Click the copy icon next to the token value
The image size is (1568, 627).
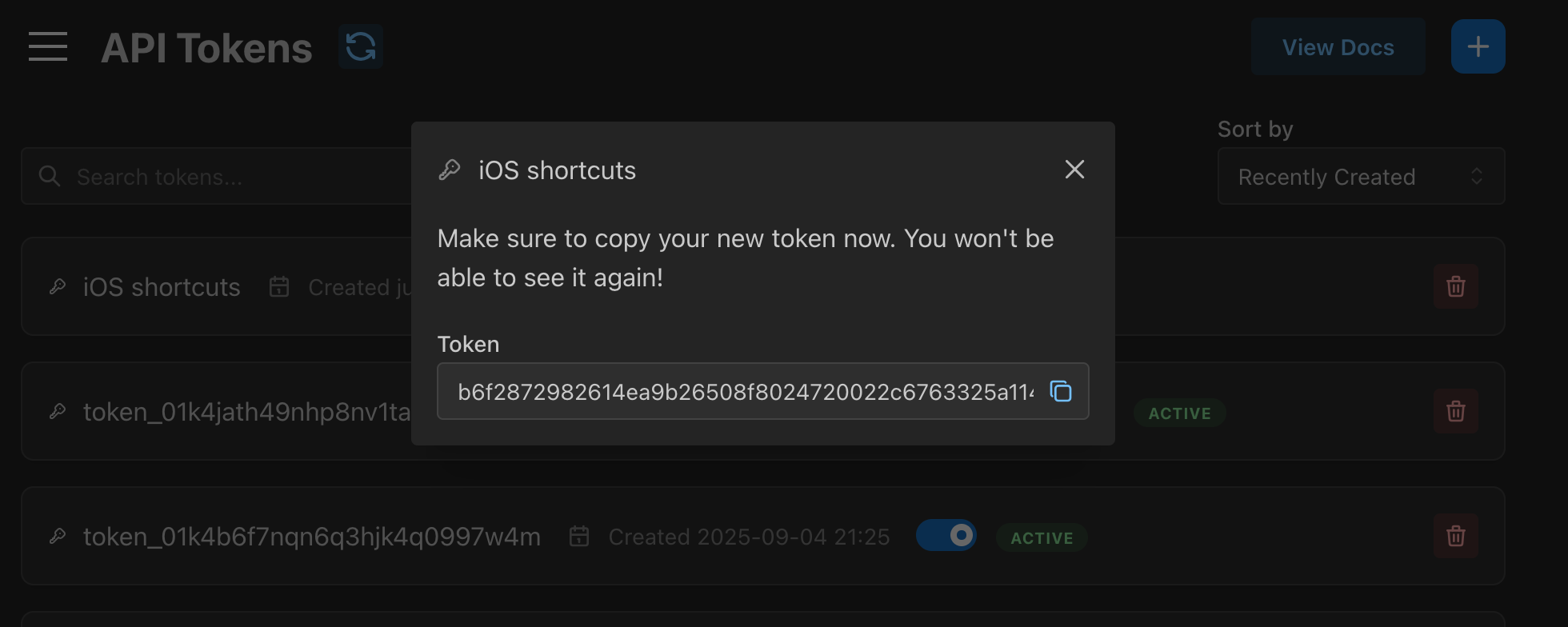(x=1062, y=391)
